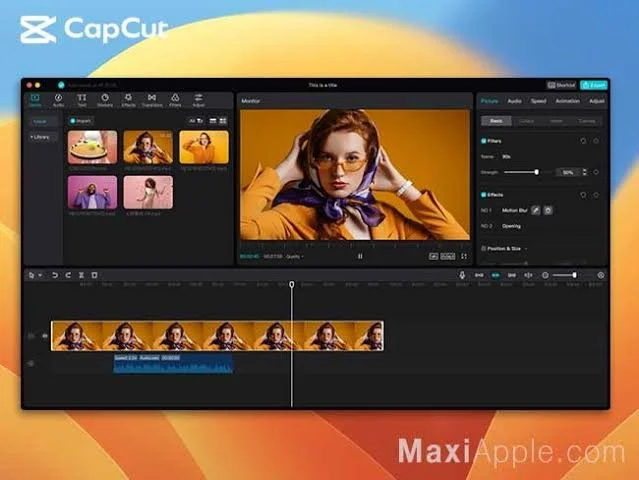Switch media view to grid layout
The width and height of the screenshot is (639, 480).
point(223,121)
